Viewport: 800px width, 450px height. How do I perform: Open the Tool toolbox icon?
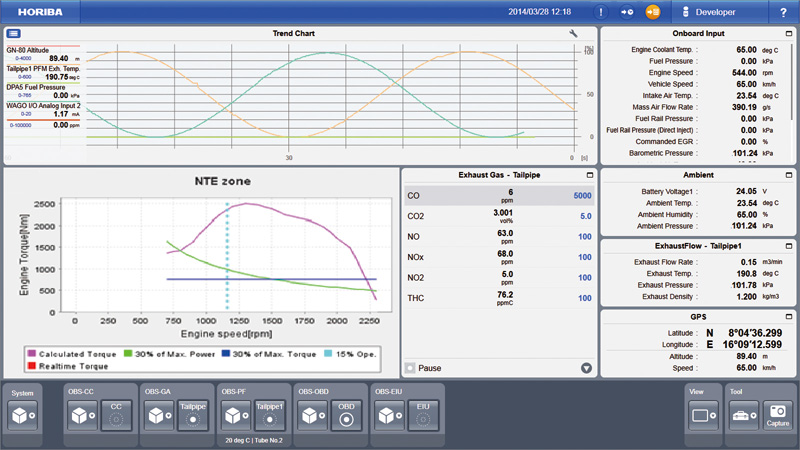pyautogui.click(x=742, y=414)
